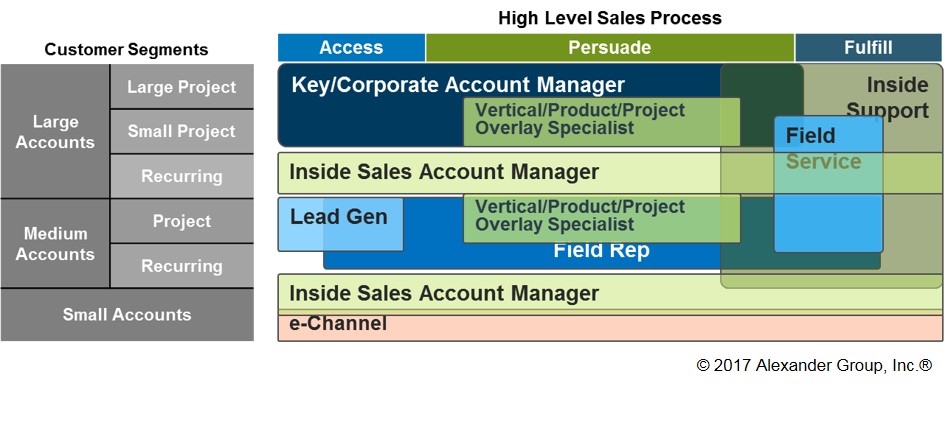Click the Field Service box
This screenshot has height=428, width=948.
coord(828,184)
